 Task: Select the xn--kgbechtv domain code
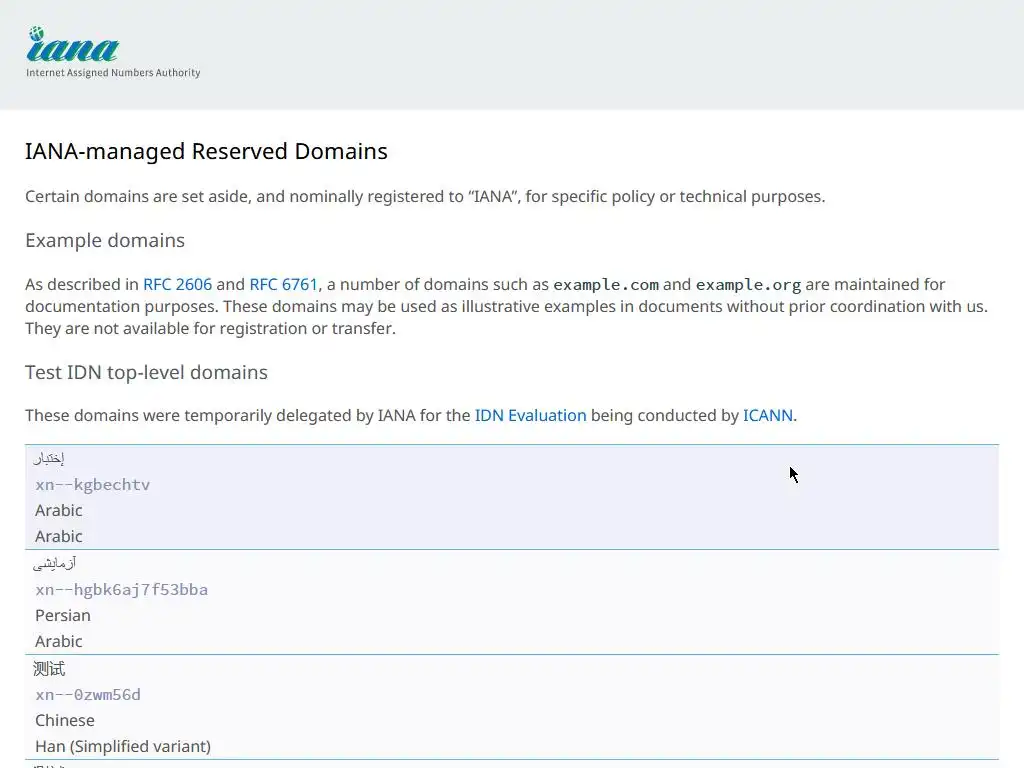92,485
